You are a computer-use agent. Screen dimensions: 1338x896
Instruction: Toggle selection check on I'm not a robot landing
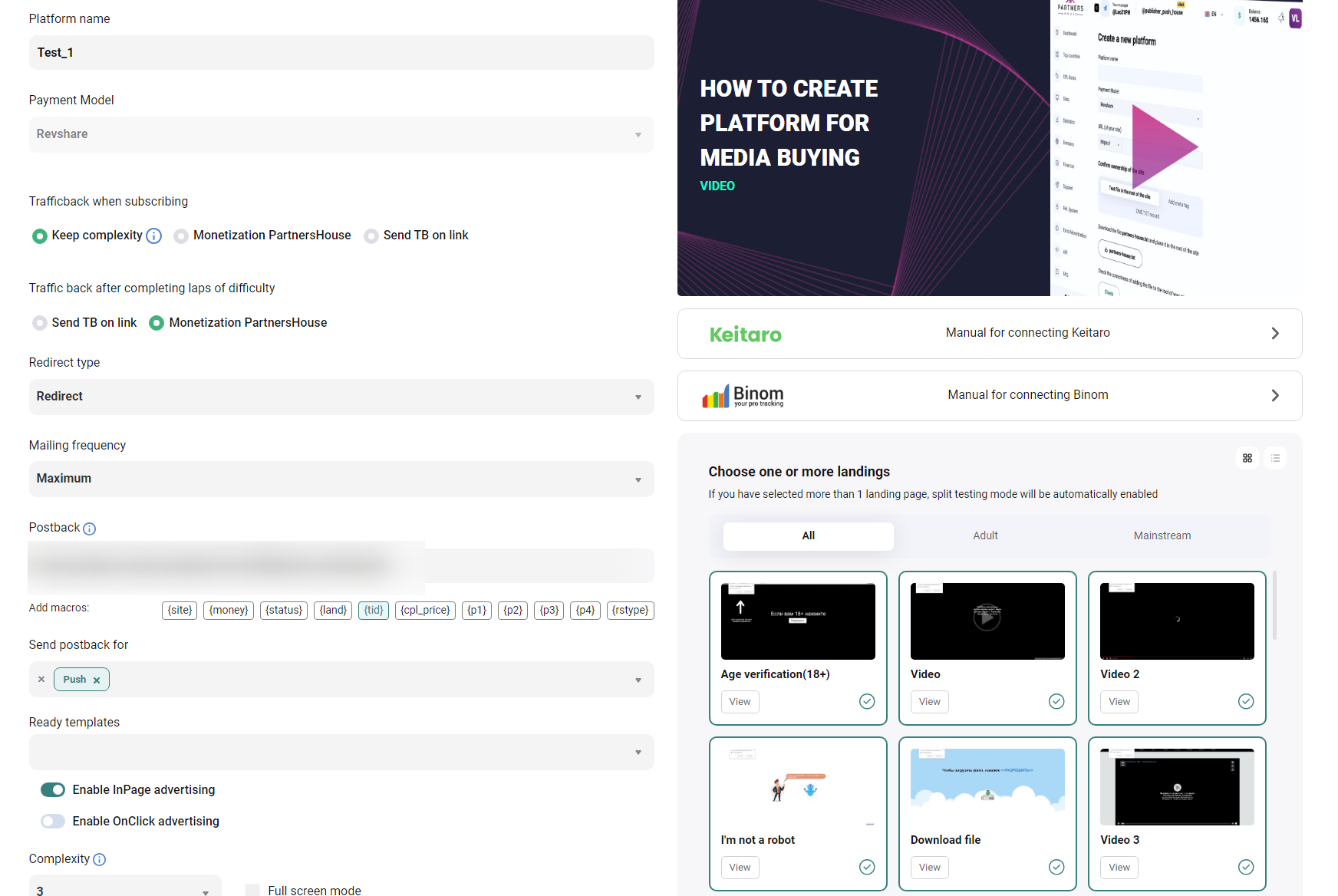(867, 867)
